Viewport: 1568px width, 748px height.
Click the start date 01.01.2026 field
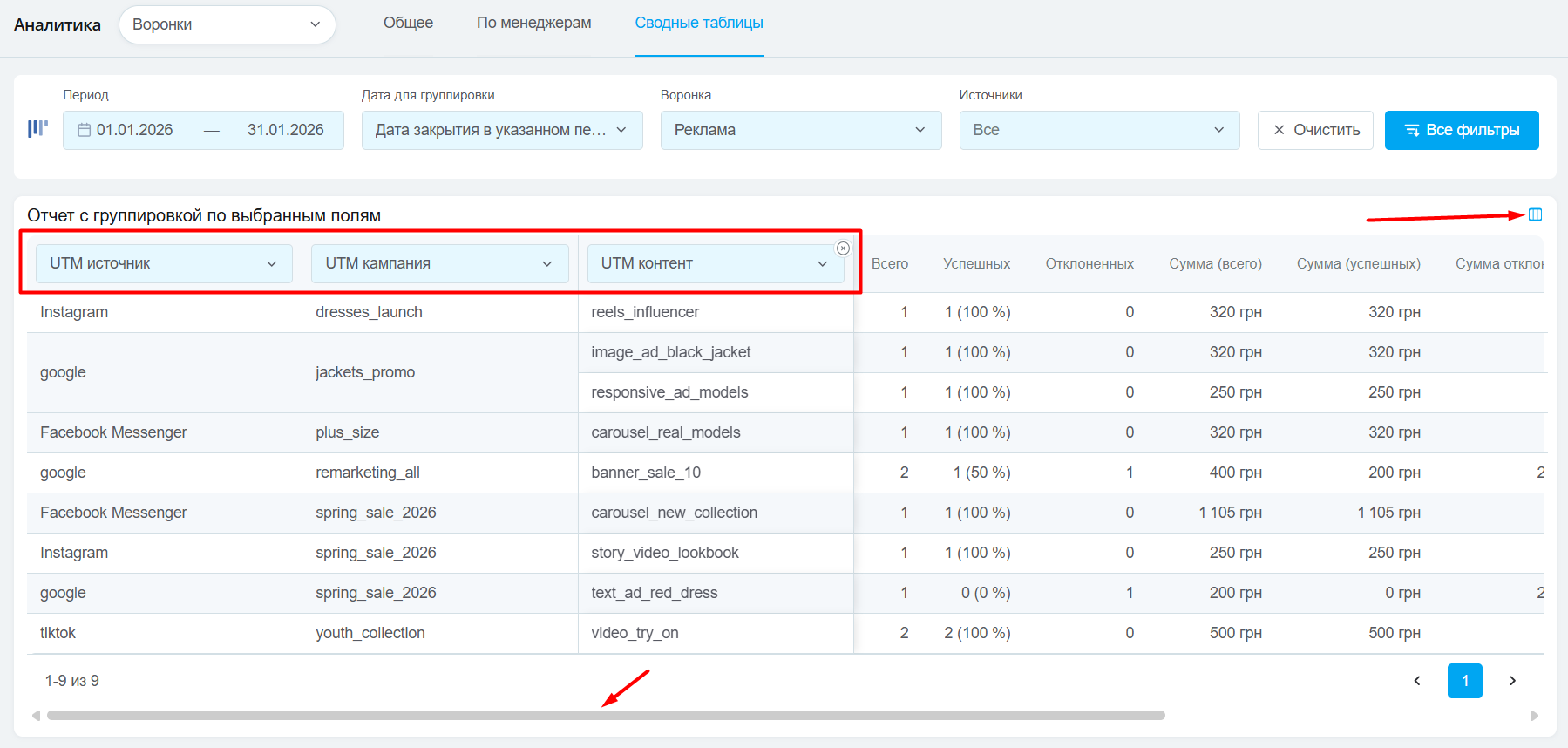tap(135, 130)
